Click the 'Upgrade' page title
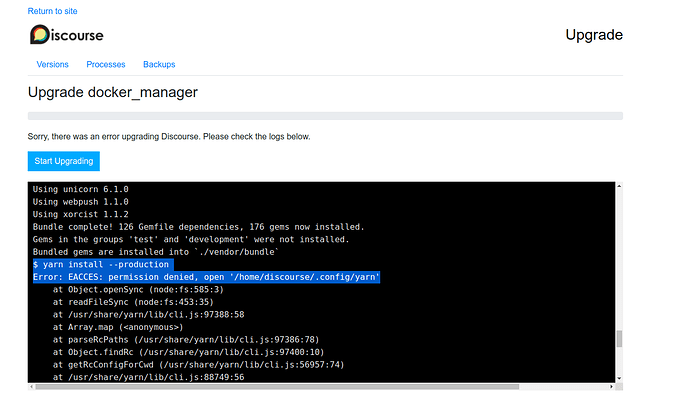690x414 pixels. 594,35
